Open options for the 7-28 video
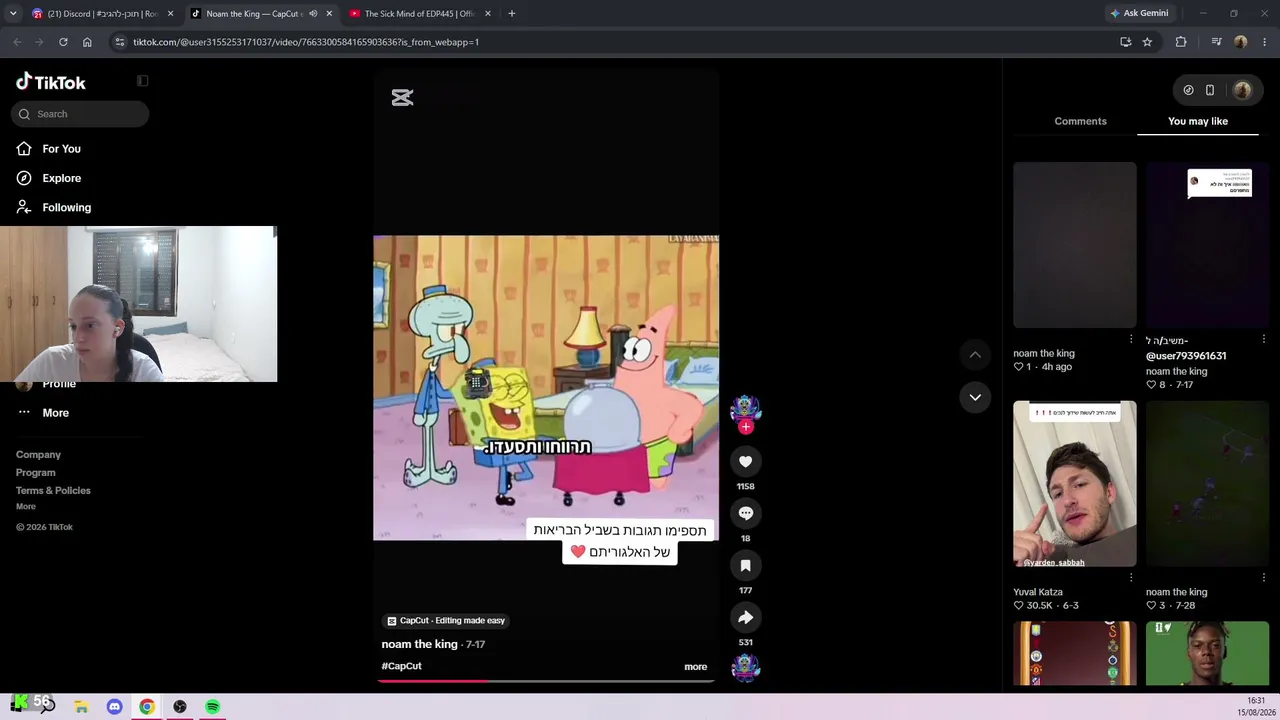This screenshot has height=720, width=1280. pyautogui.click(x=1264, y=578)
